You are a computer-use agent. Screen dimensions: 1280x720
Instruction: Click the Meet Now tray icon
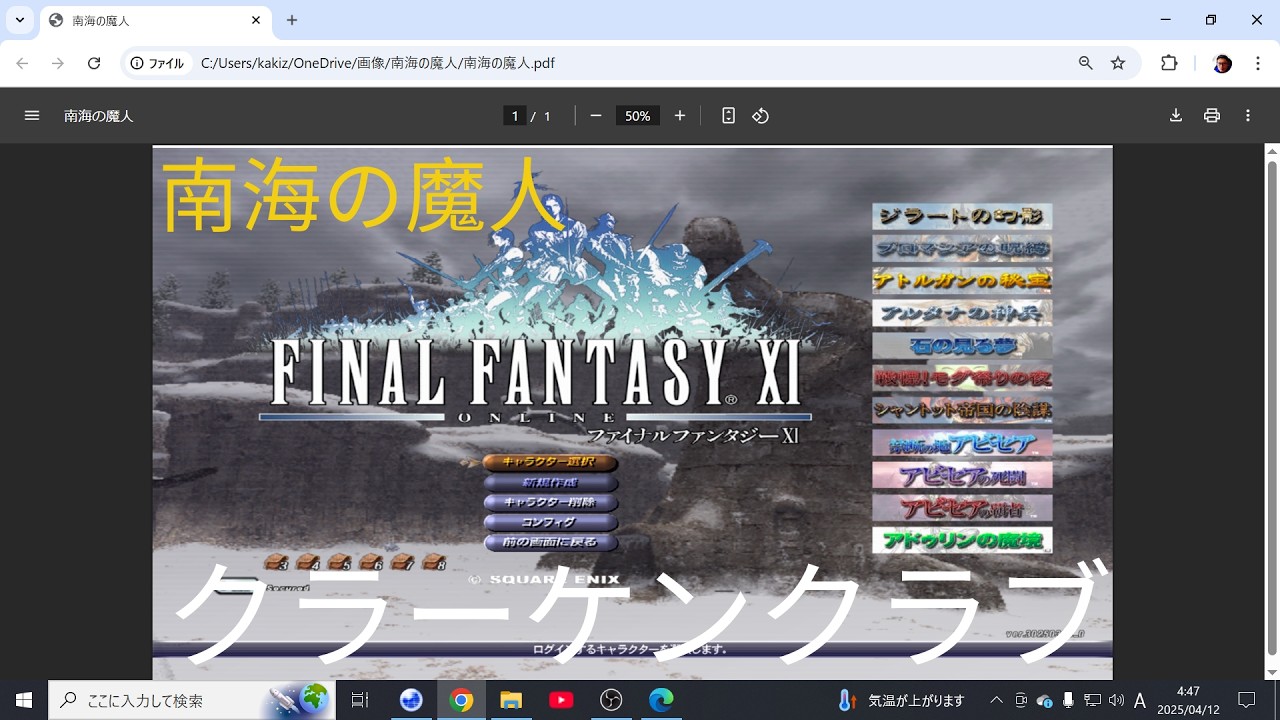[x=1021, y=700]
